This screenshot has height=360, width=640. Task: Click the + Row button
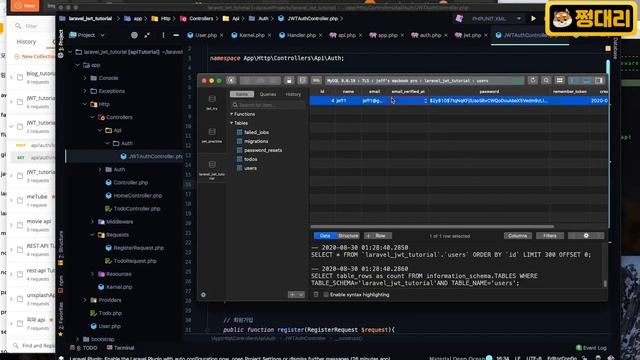click(x=378, y=236)
